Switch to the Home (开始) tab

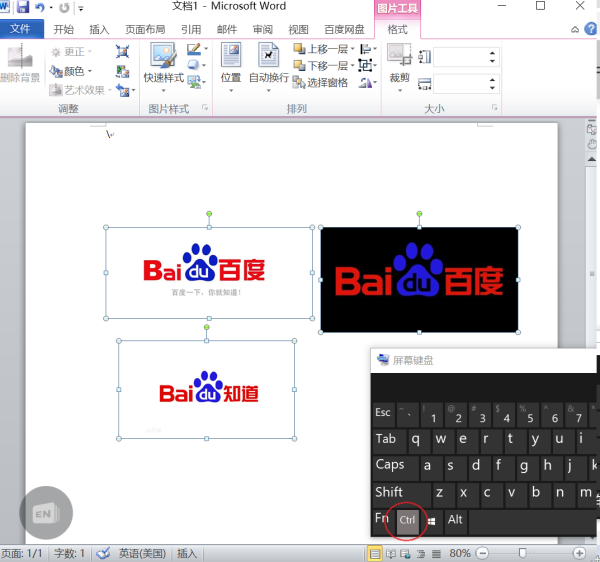pyautogui.click(x=63, y=29)
